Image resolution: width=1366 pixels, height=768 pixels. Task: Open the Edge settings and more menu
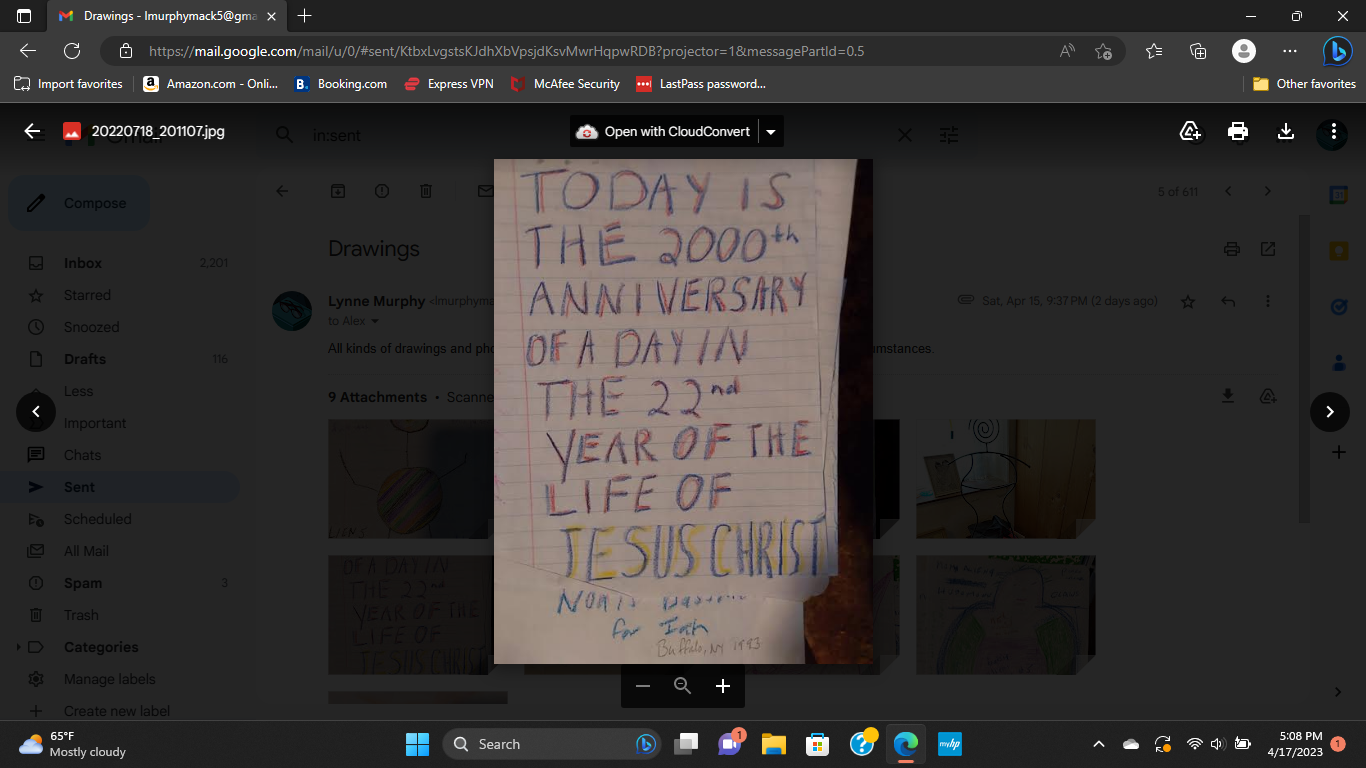coord(1289,51)
